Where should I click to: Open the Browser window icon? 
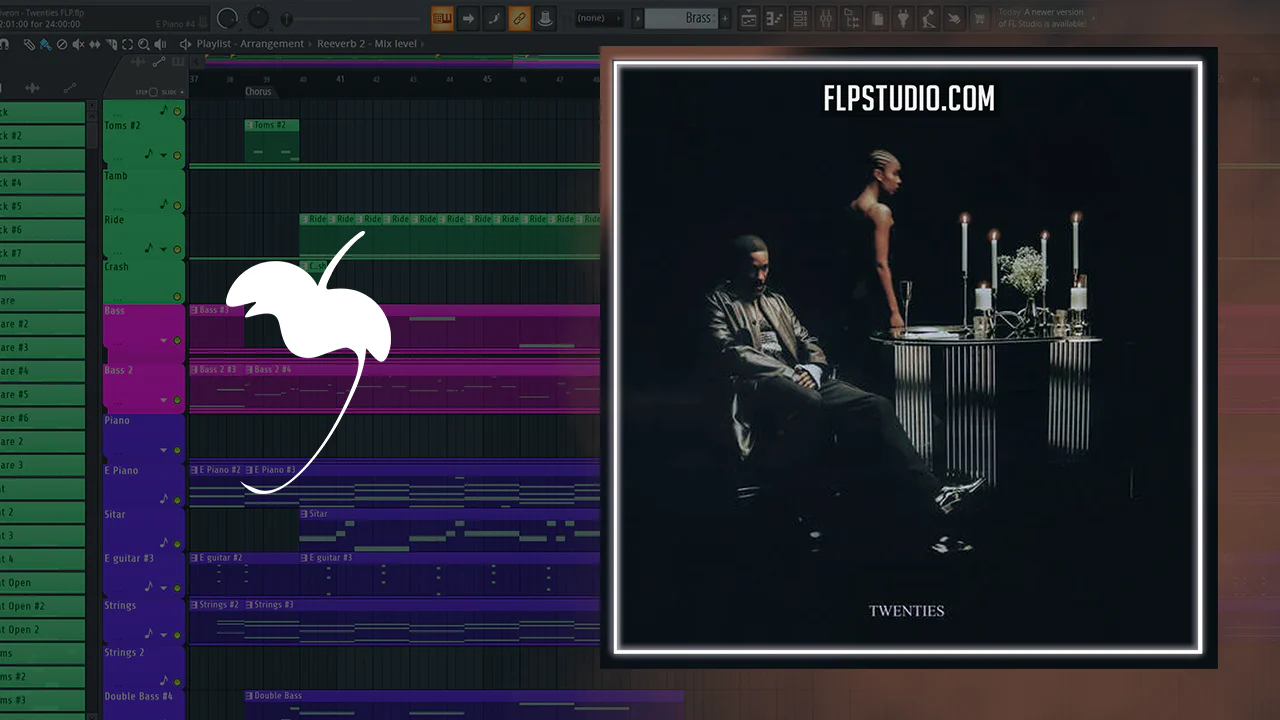pyautogui.click(x=852, y=18)
